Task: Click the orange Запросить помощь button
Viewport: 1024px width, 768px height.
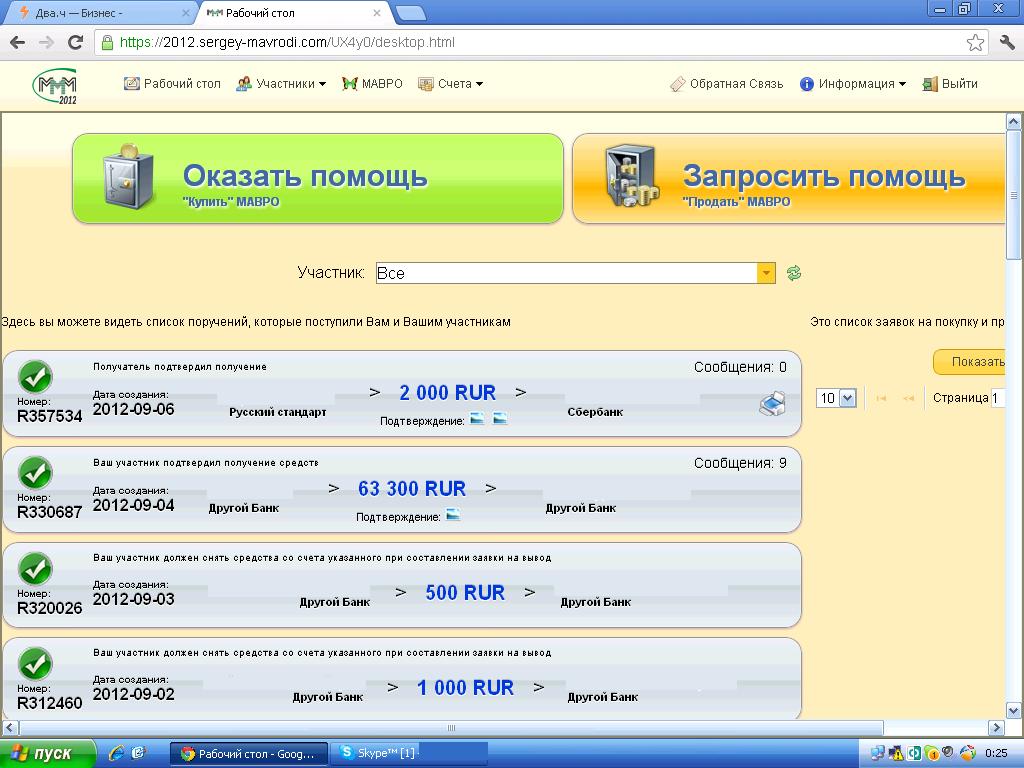Action: pos(788,178)
